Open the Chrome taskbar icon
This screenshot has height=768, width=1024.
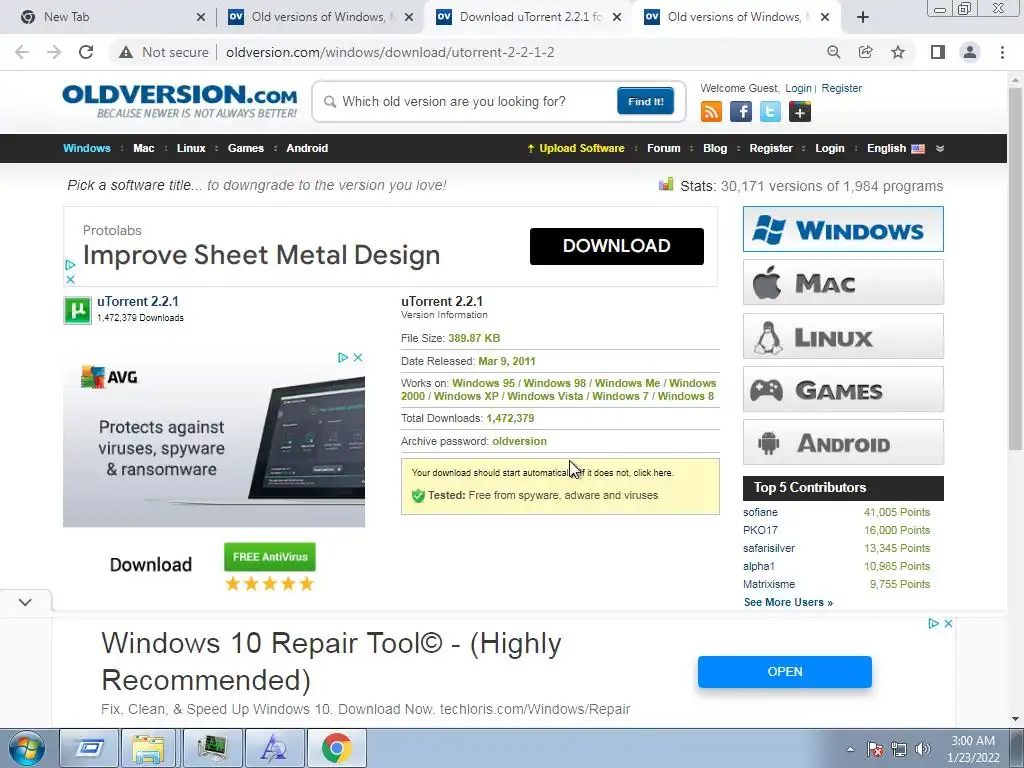coord(336,748)
